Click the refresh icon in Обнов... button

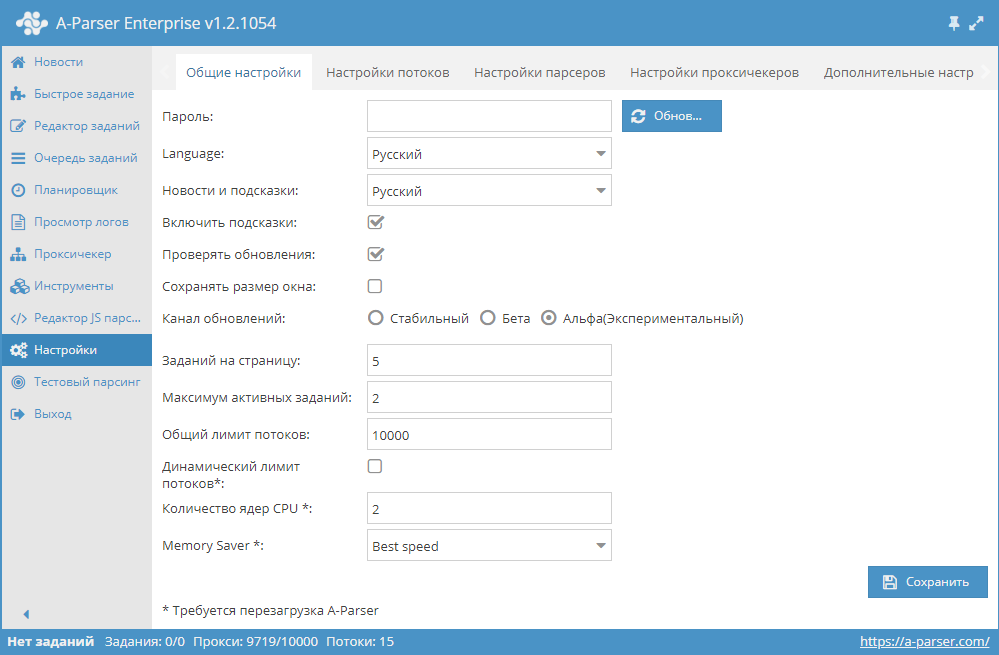point(638,116)
